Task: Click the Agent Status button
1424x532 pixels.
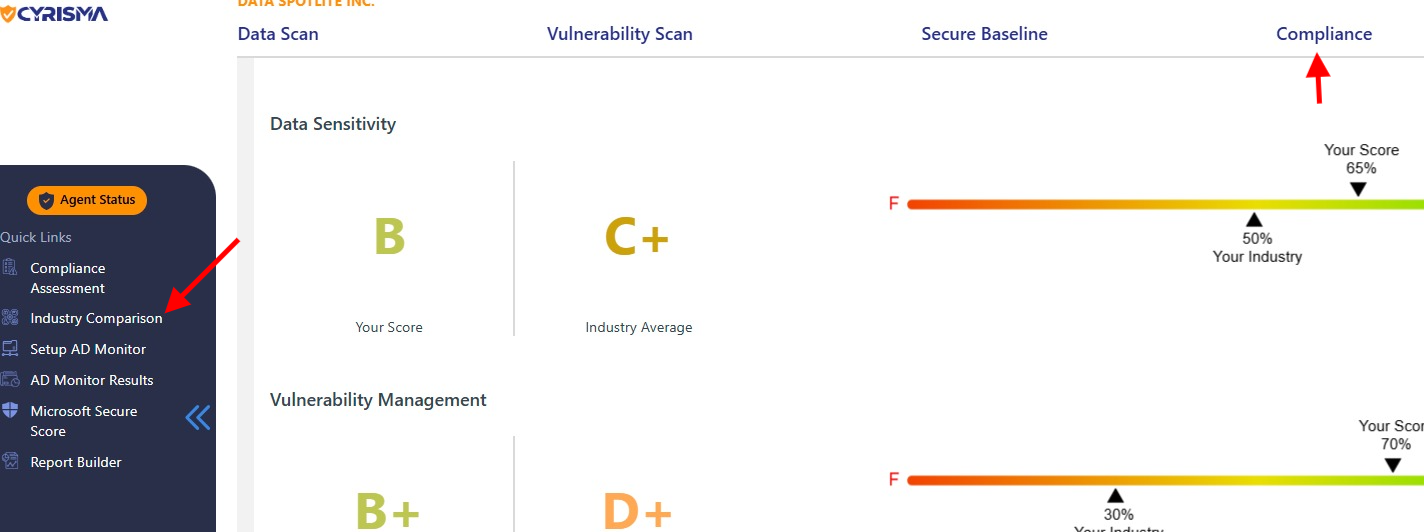Action: 87,200
